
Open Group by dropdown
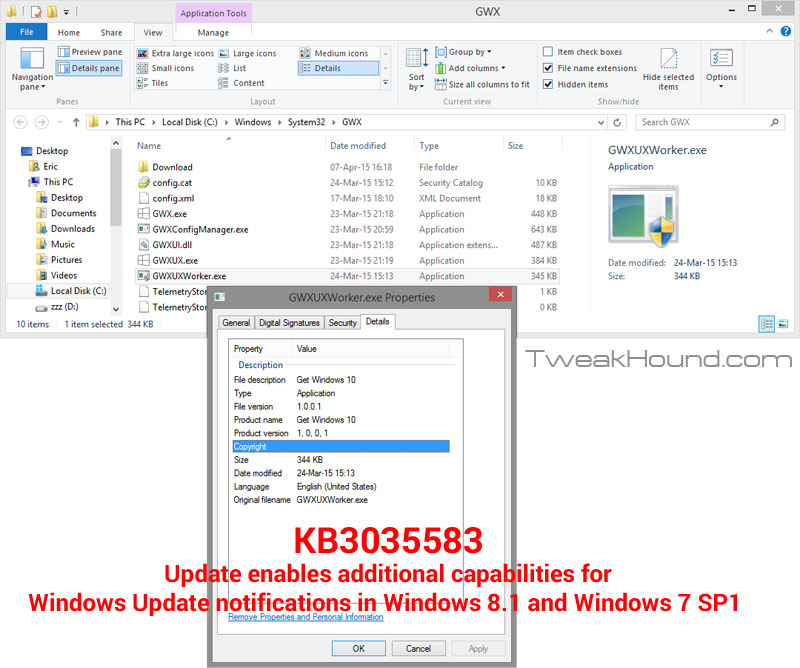click(x=463, y=52)
